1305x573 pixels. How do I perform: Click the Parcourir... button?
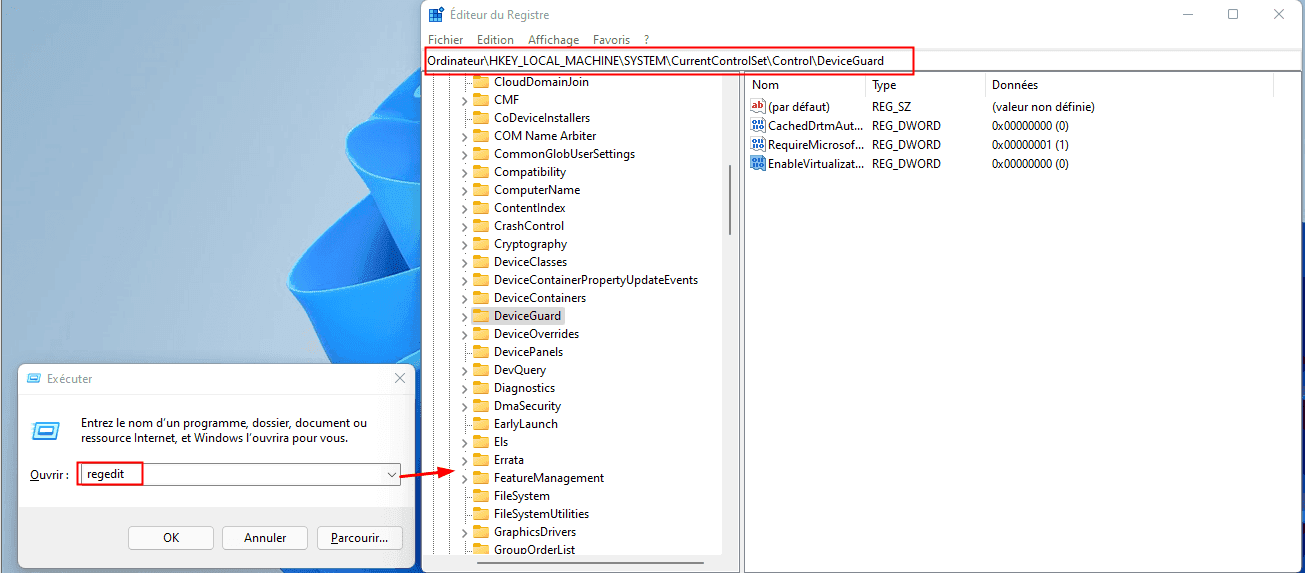pyautogui.click(x=359, y=538)
